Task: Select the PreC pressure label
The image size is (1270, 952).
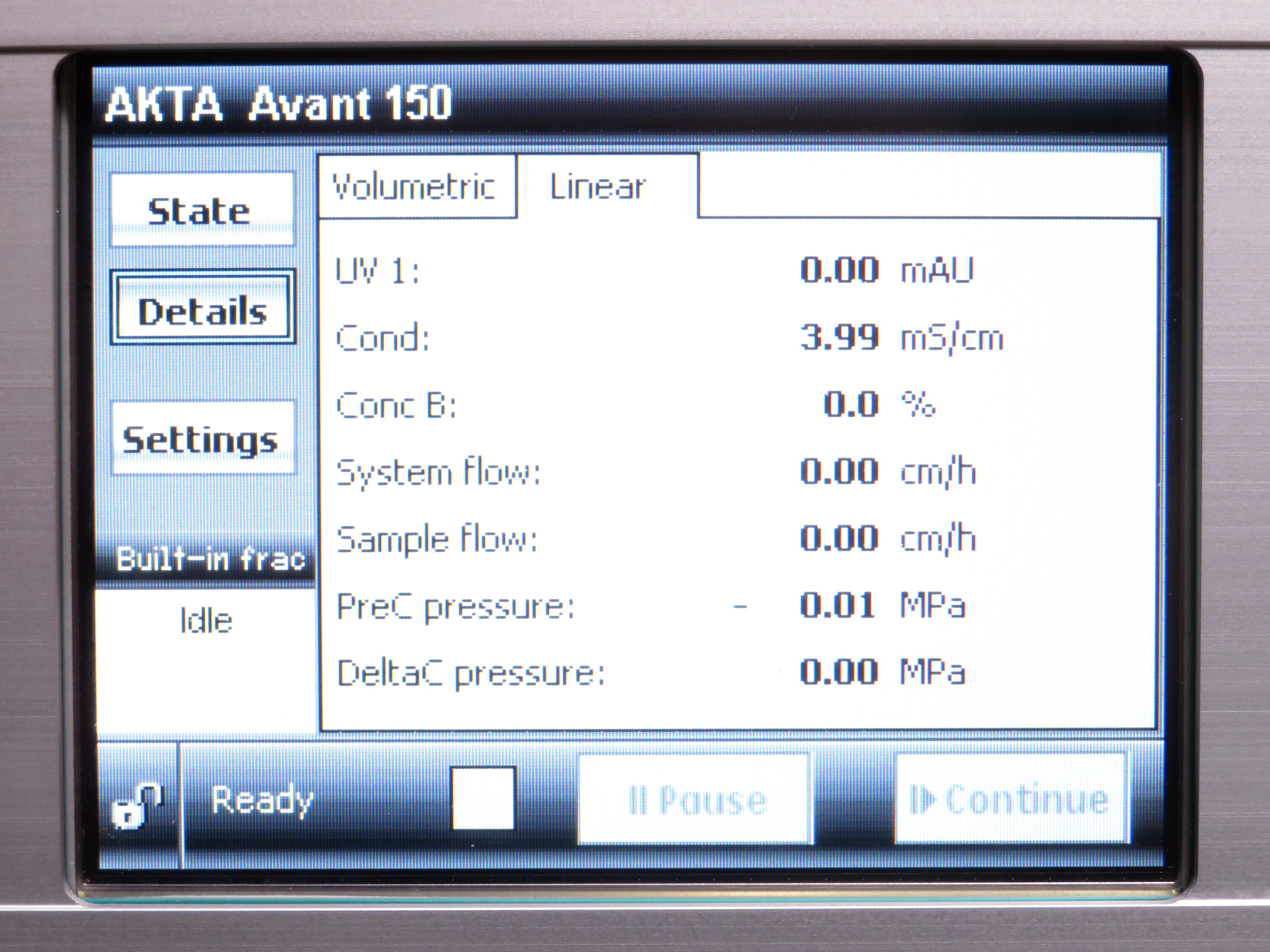Action: click(x=455, y=607)
